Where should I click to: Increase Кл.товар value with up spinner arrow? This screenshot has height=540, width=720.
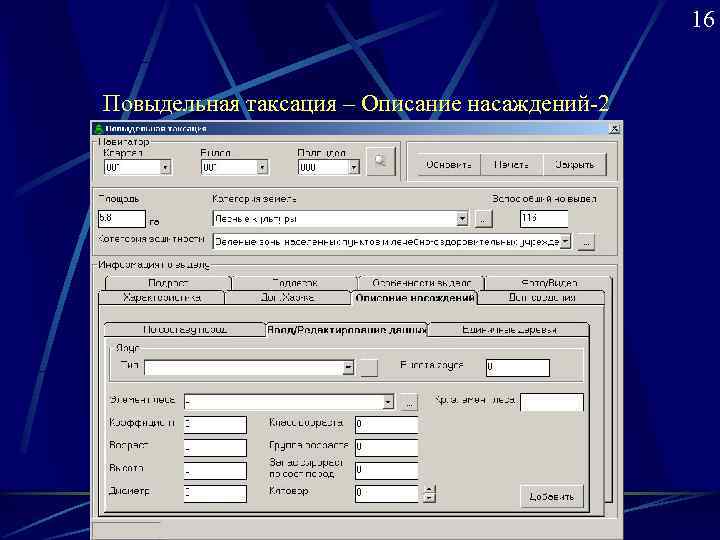429,489
